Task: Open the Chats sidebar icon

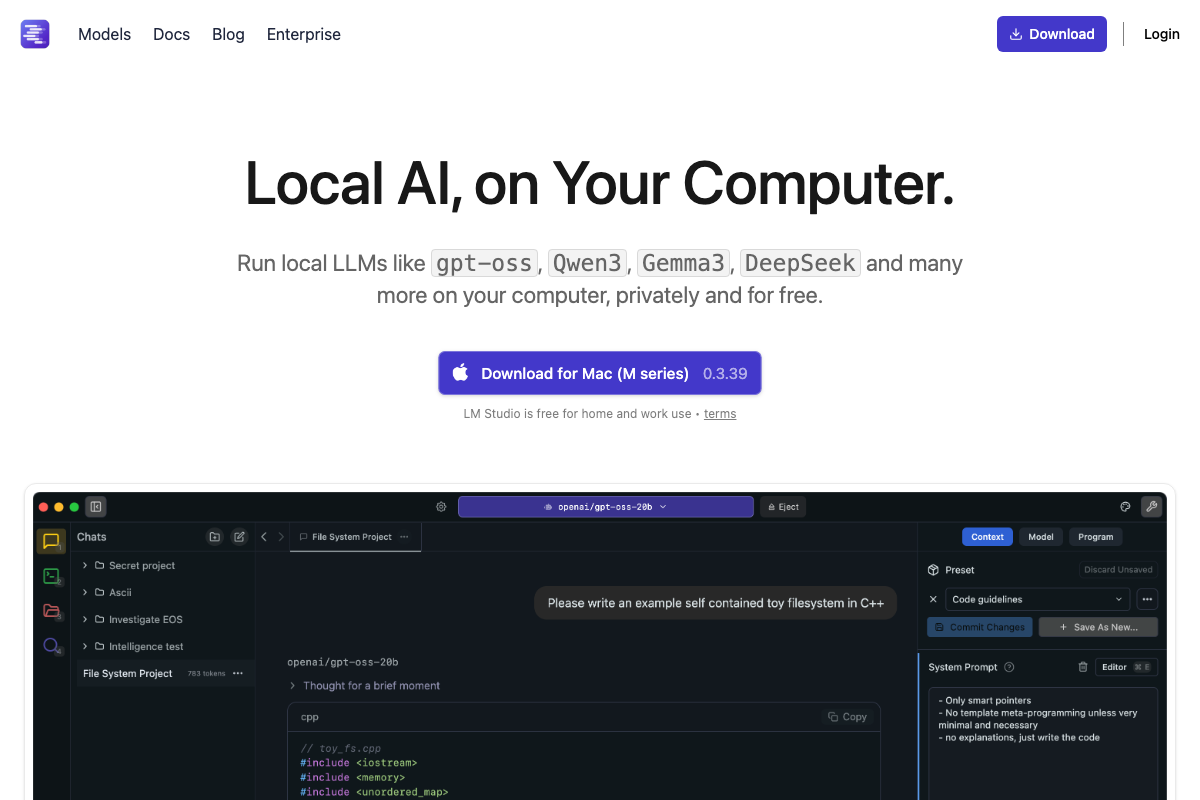Action: pyautogui.click(x=51, y=542)
